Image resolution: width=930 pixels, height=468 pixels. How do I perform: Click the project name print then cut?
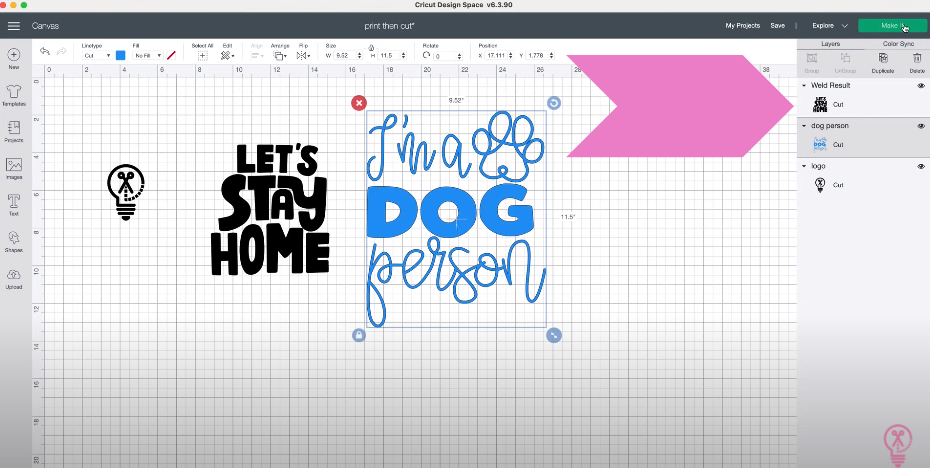[388, 26]
